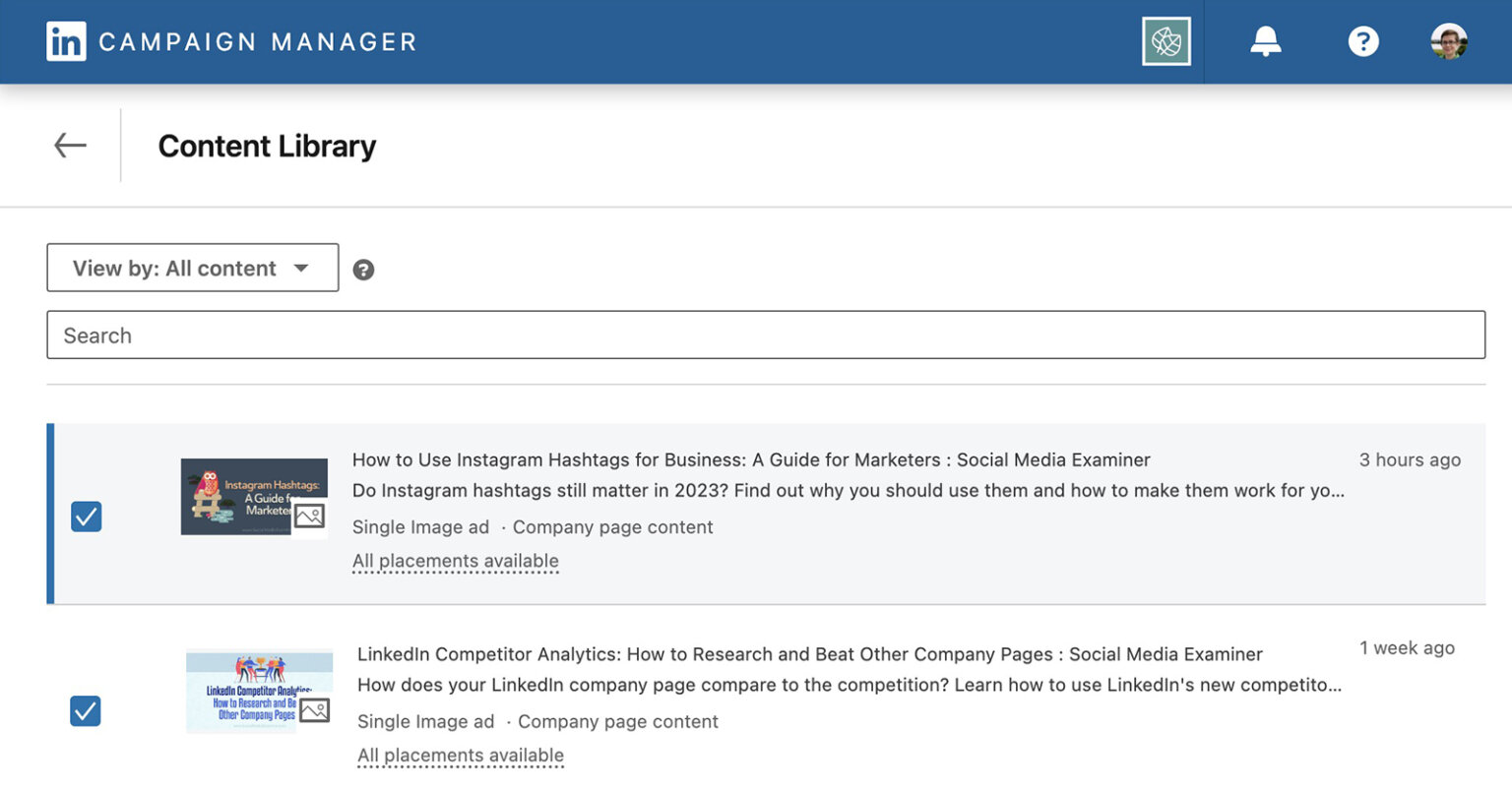Click the help icon next to View by

[363, 268]
